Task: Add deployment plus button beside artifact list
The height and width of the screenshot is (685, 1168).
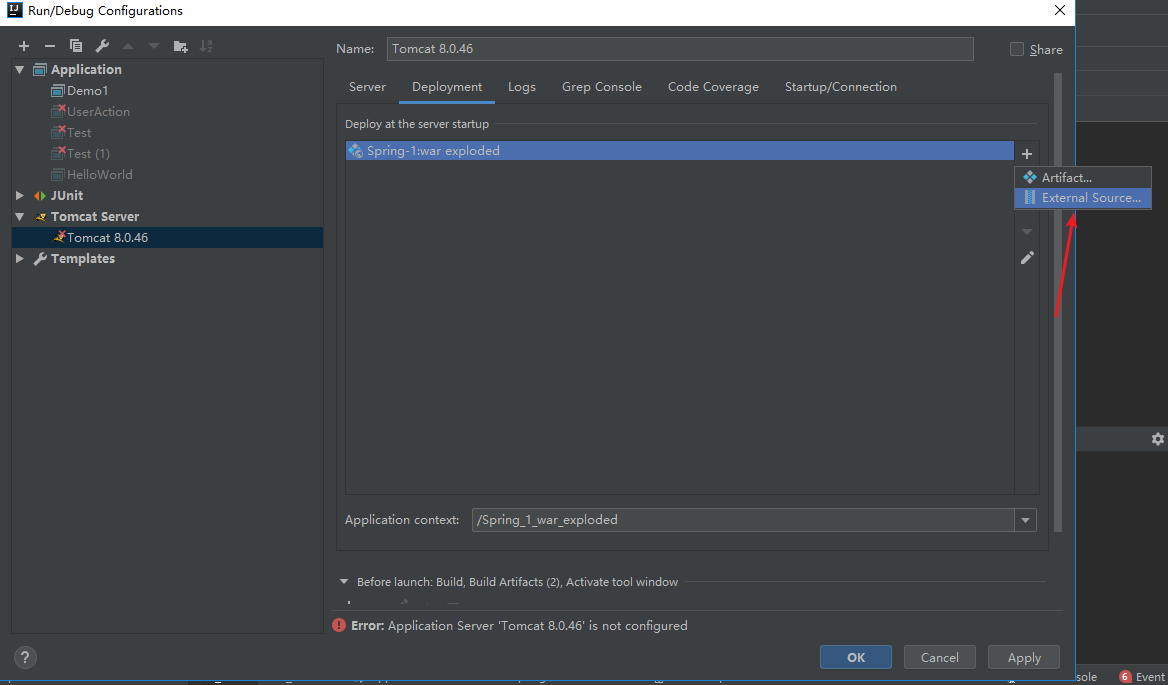Action: (x=1027, y=154)
